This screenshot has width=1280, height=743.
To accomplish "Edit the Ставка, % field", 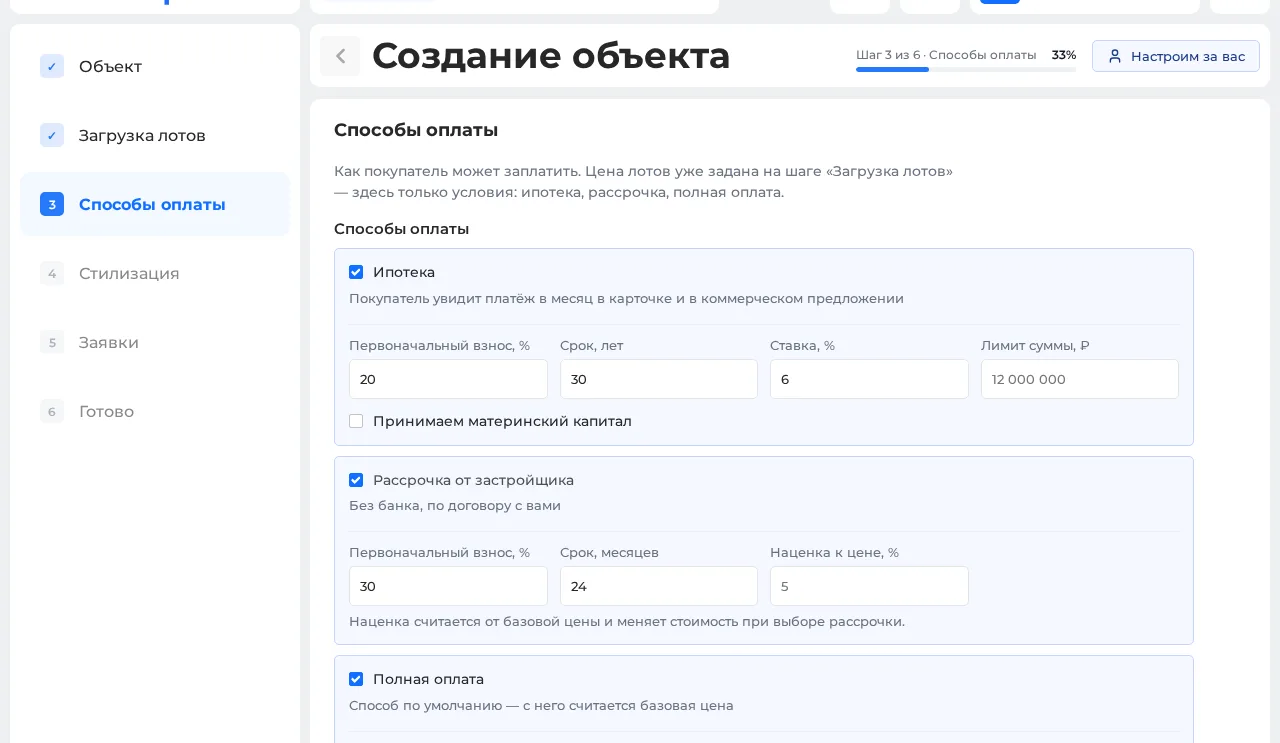I will (x=869, y=379).
